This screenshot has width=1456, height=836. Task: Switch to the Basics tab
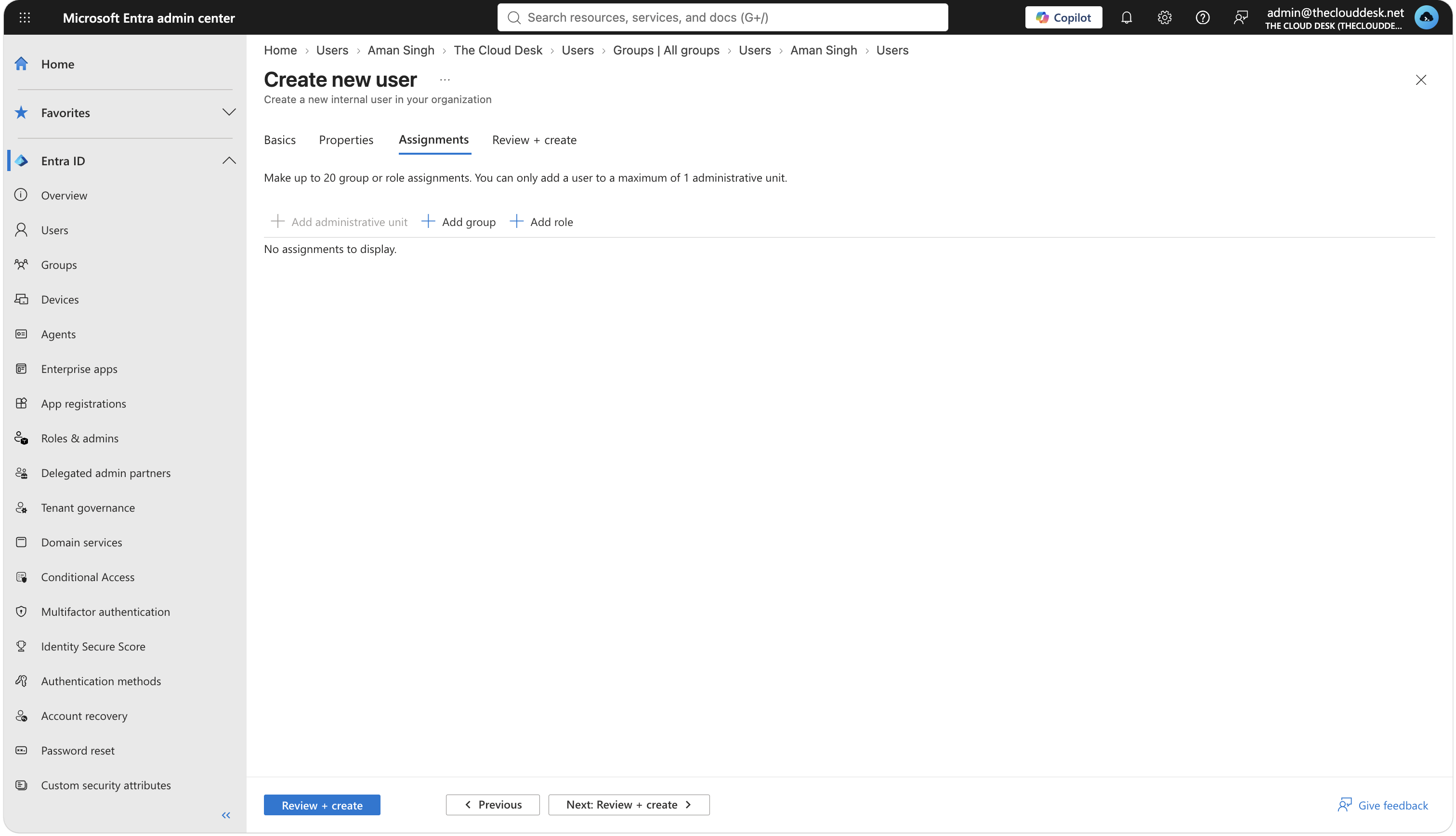[279, 140]
